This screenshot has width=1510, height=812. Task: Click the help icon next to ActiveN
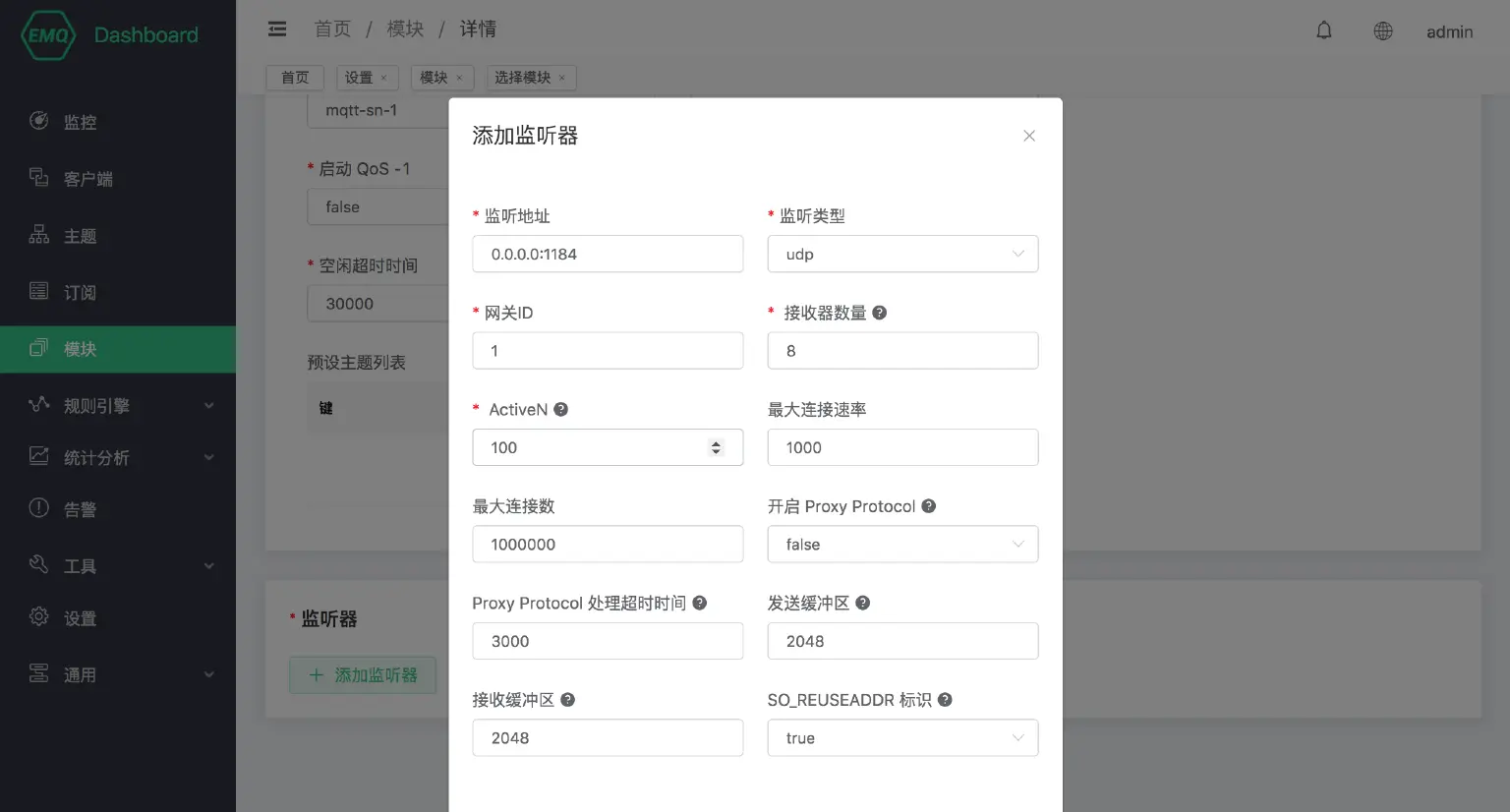click(x=560, y=409)
